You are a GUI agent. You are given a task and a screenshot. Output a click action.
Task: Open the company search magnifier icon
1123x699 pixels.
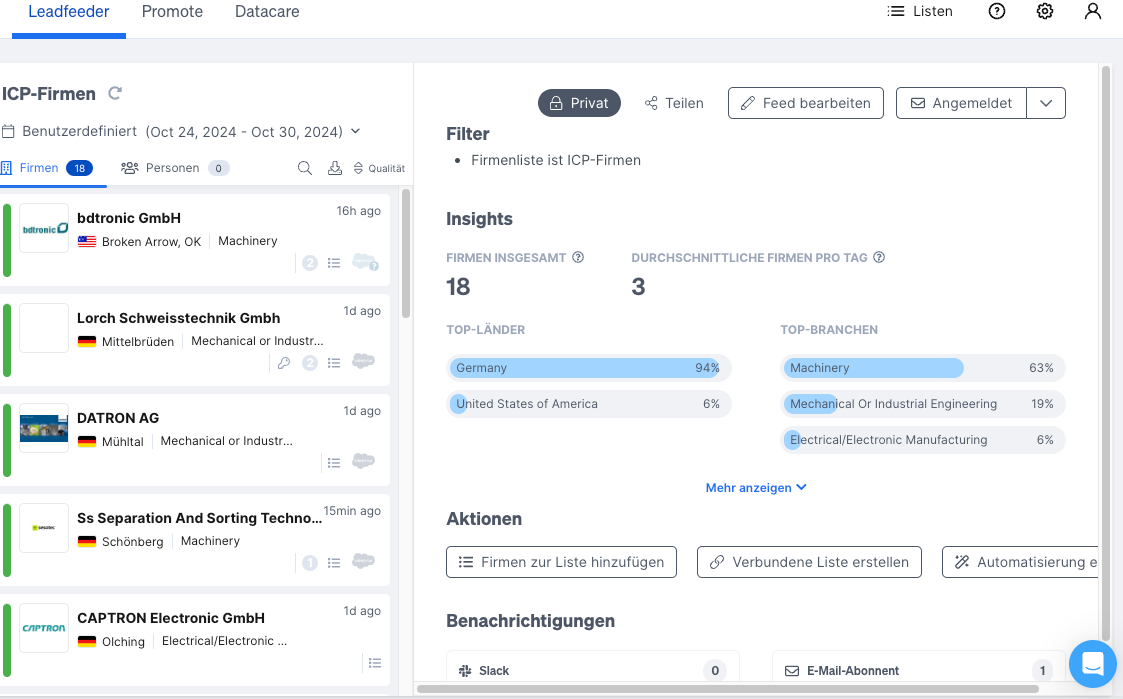click(305, 168)
